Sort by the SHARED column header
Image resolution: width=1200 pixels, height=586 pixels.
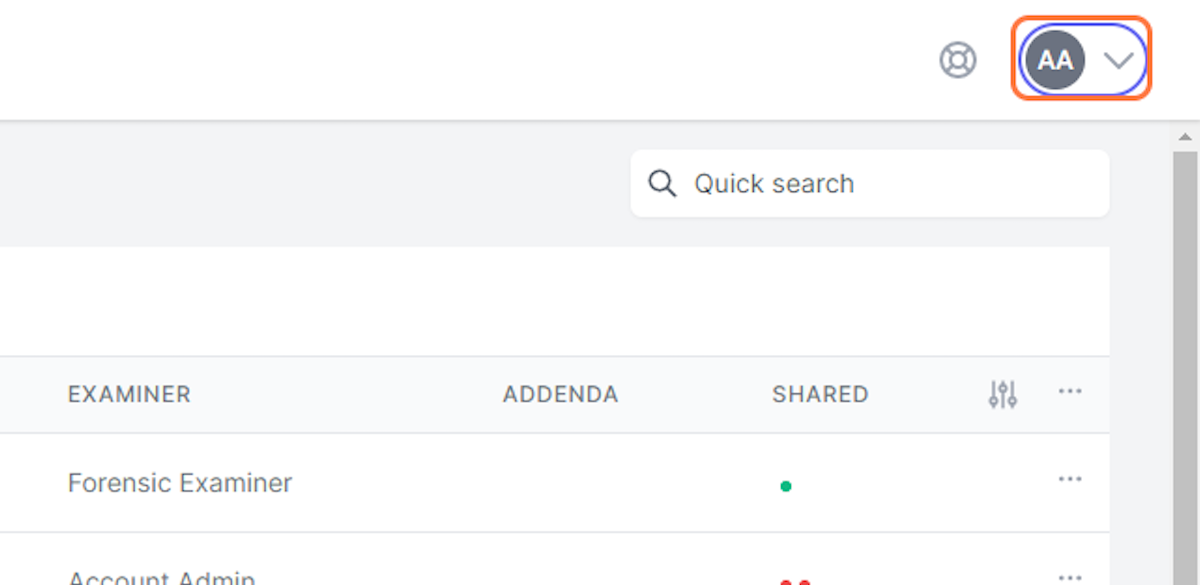[820, 394]
